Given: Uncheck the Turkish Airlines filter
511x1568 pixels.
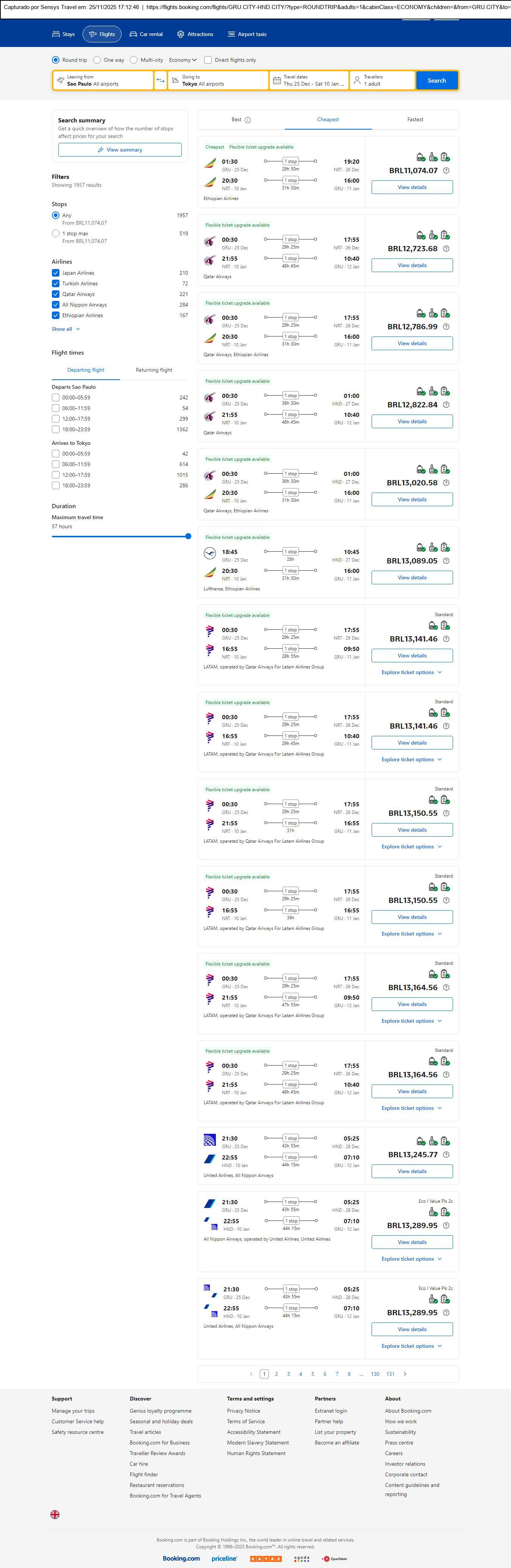Looking at the screenshot, I should point(56,284).
